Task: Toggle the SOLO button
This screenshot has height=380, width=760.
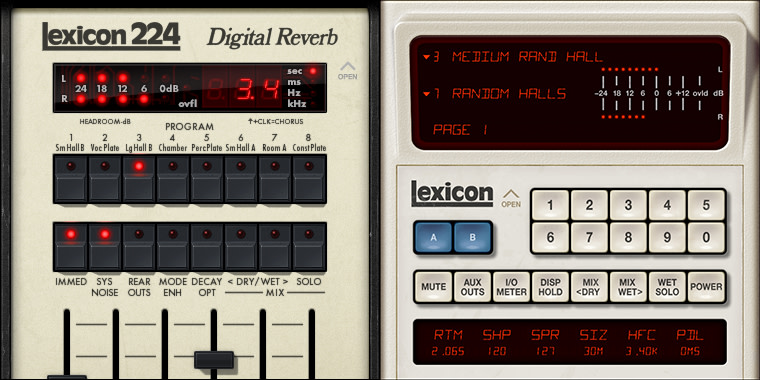Action: 309,247
